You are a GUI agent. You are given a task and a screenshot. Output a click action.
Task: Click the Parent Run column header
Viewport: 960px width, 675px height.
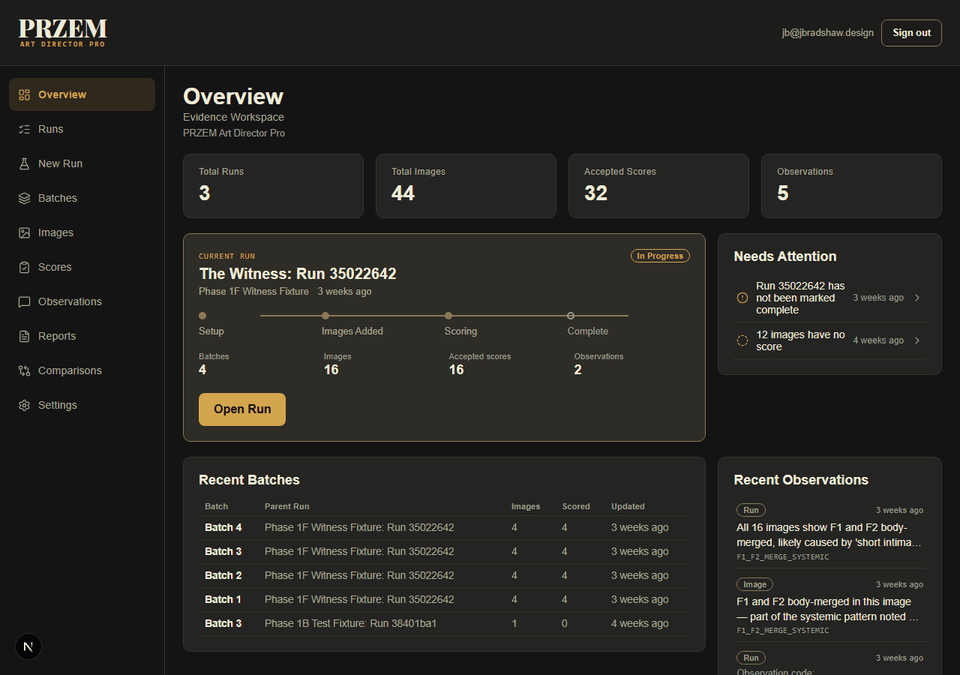click(x=287, y=507)
